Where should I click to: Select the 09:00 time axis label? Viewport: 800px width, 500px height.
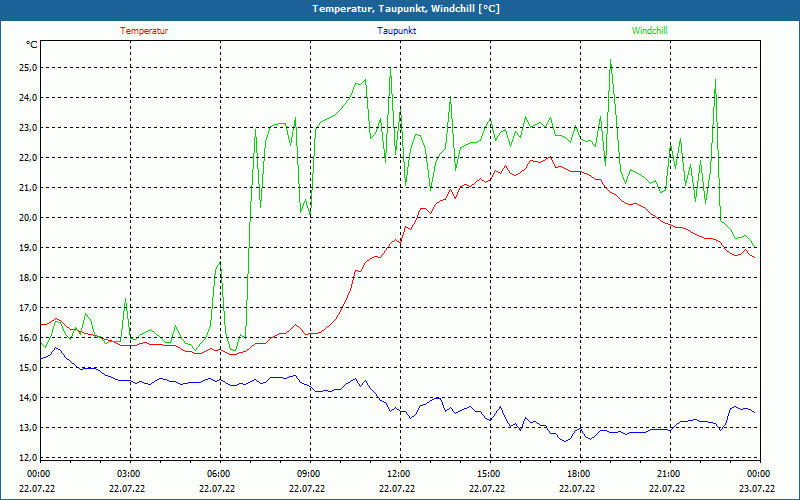tap(309, 474)
